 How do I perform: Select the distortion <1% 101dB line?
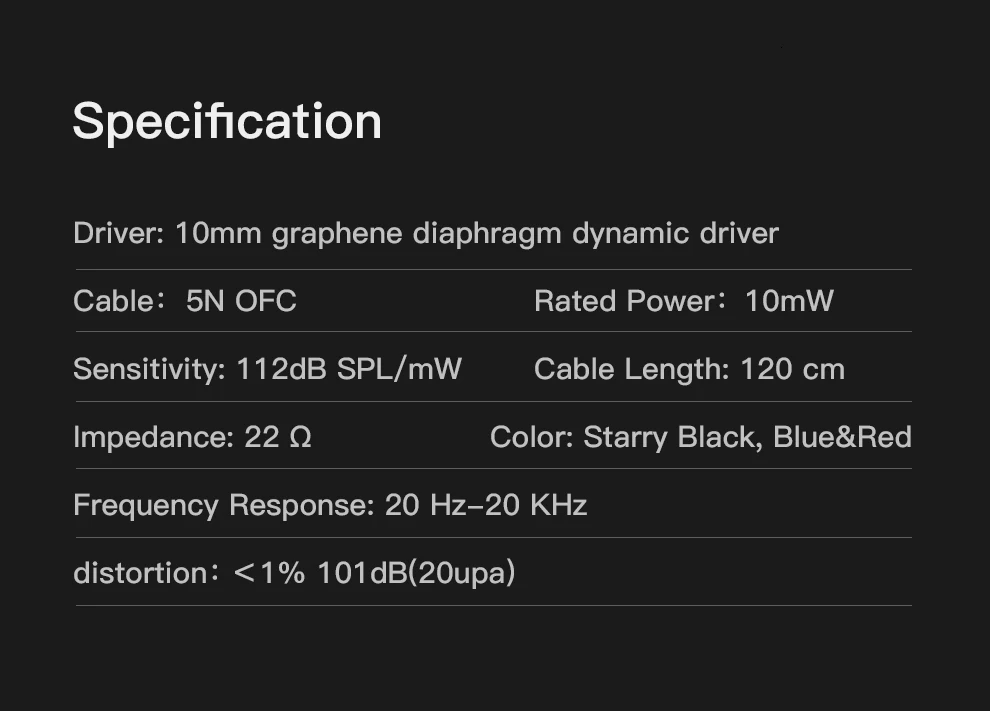(x=294, y=573)
